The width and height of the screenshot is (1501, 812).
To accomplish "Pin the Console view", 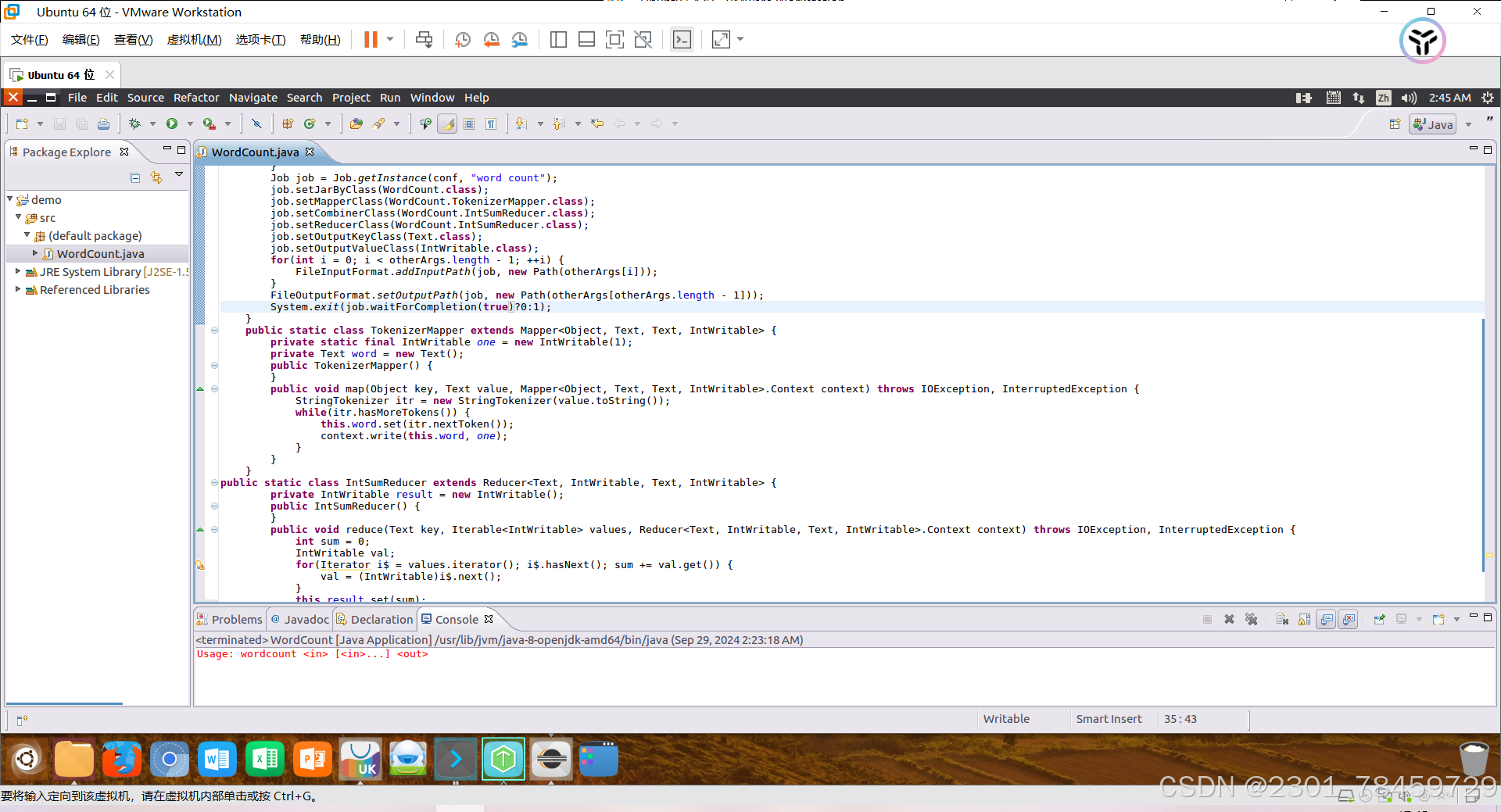I will [1380, 619].
